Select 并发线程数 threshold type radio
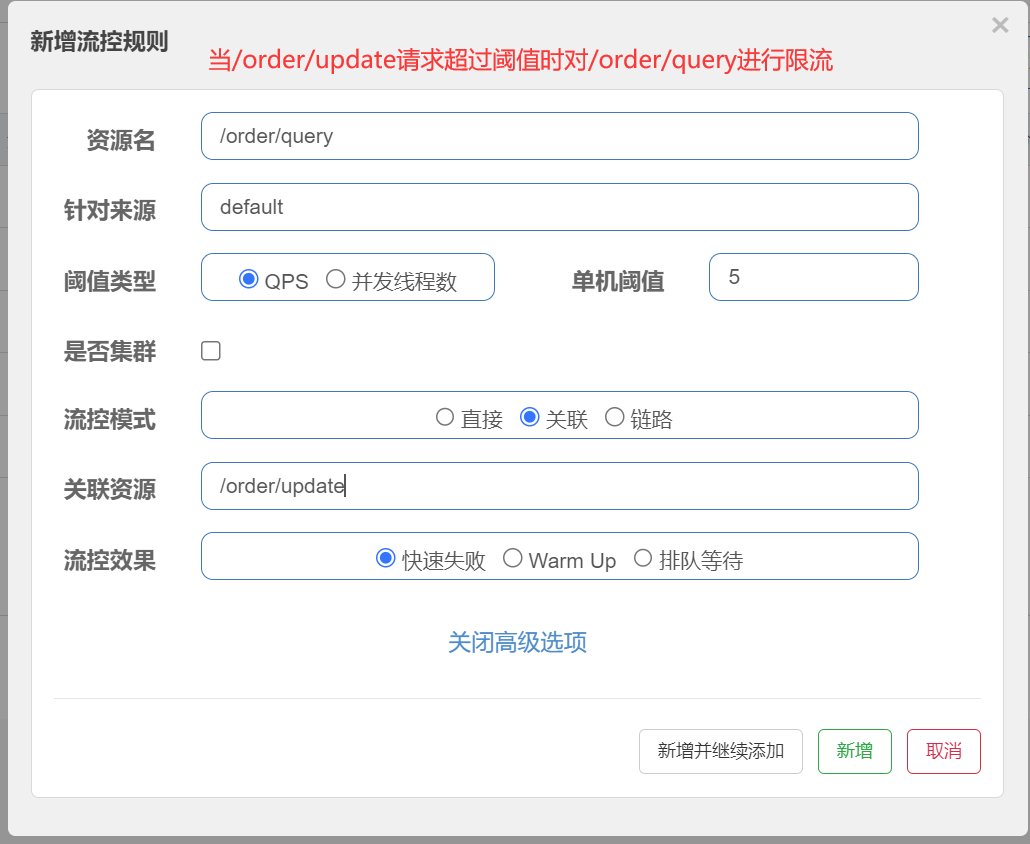Screen dimensions: 1030x844 pos(336,279)
